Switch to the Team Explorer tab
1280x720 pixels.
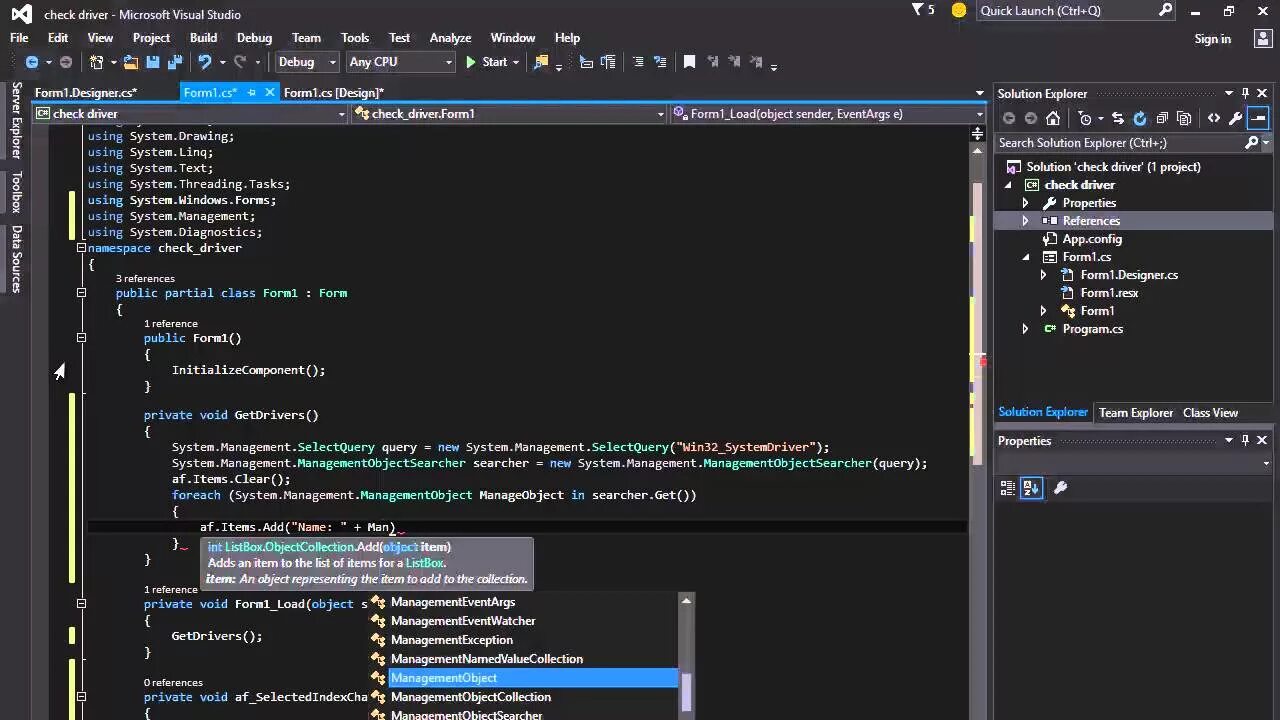(x=1136, y=413)
